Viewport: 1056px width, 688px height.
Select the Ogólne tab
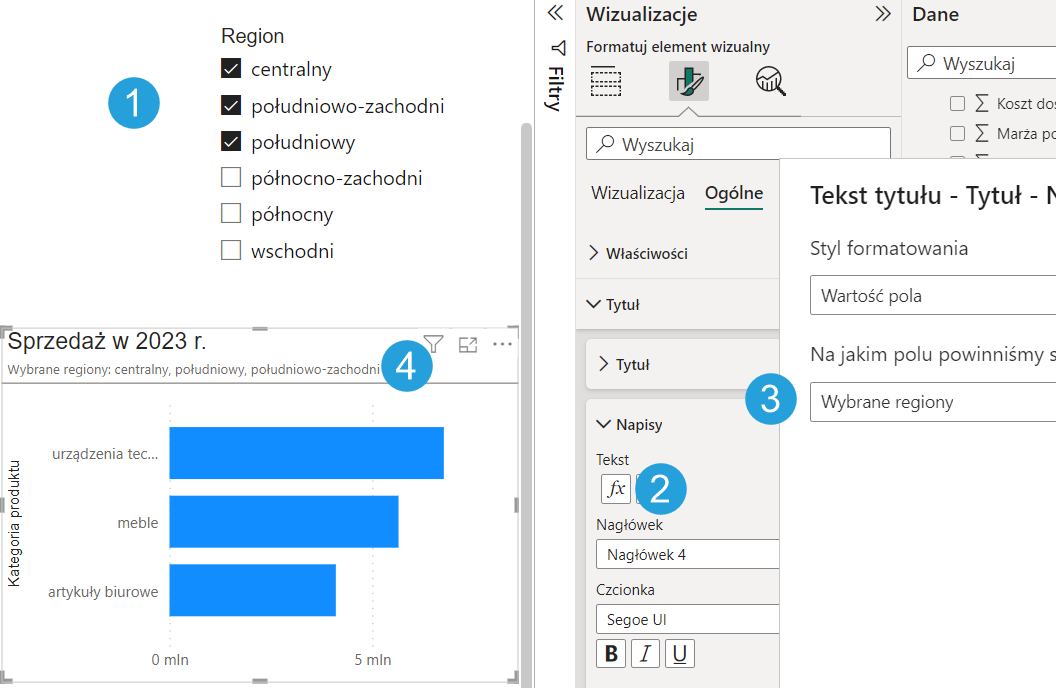733,193
